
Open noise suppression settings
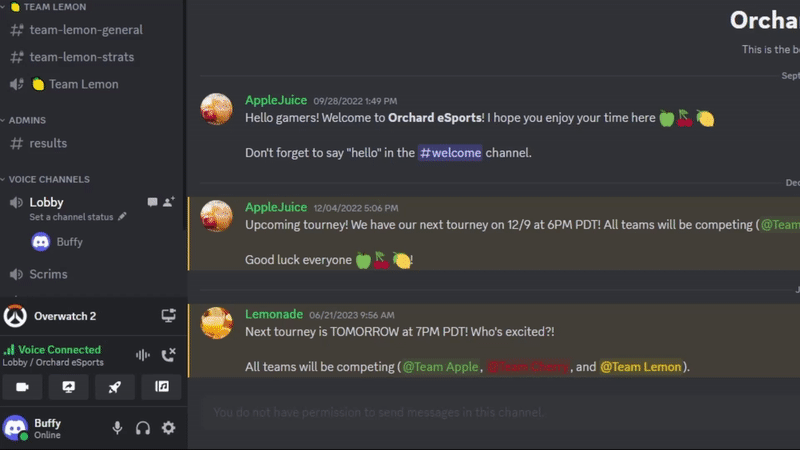(x=143, y=355)
